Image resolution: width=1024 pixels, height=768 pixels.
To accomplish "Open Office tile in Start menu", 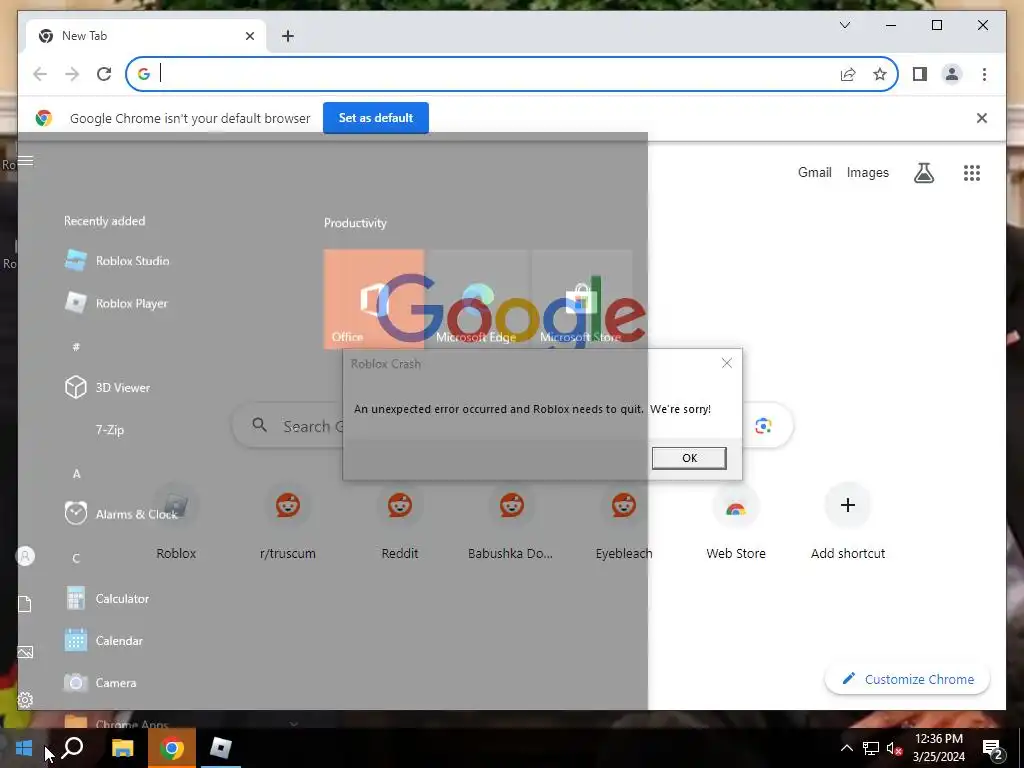I will [x=374, y=299].
